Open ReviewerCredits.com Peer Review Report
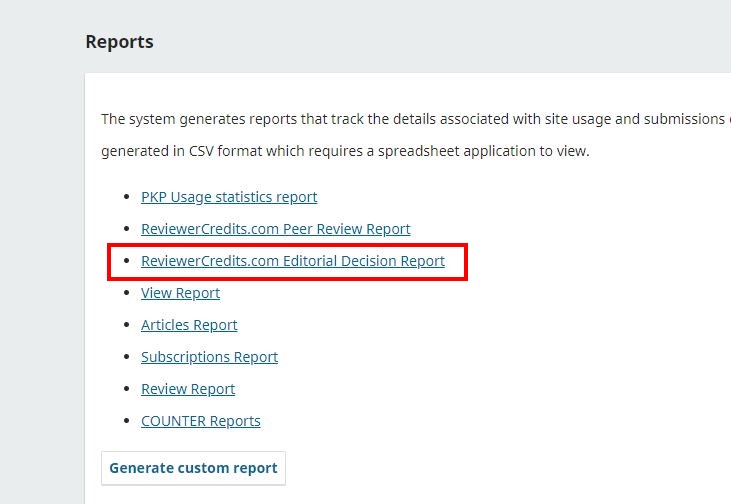The width and height of the screenshot is (731, 504). click(275, 229)
